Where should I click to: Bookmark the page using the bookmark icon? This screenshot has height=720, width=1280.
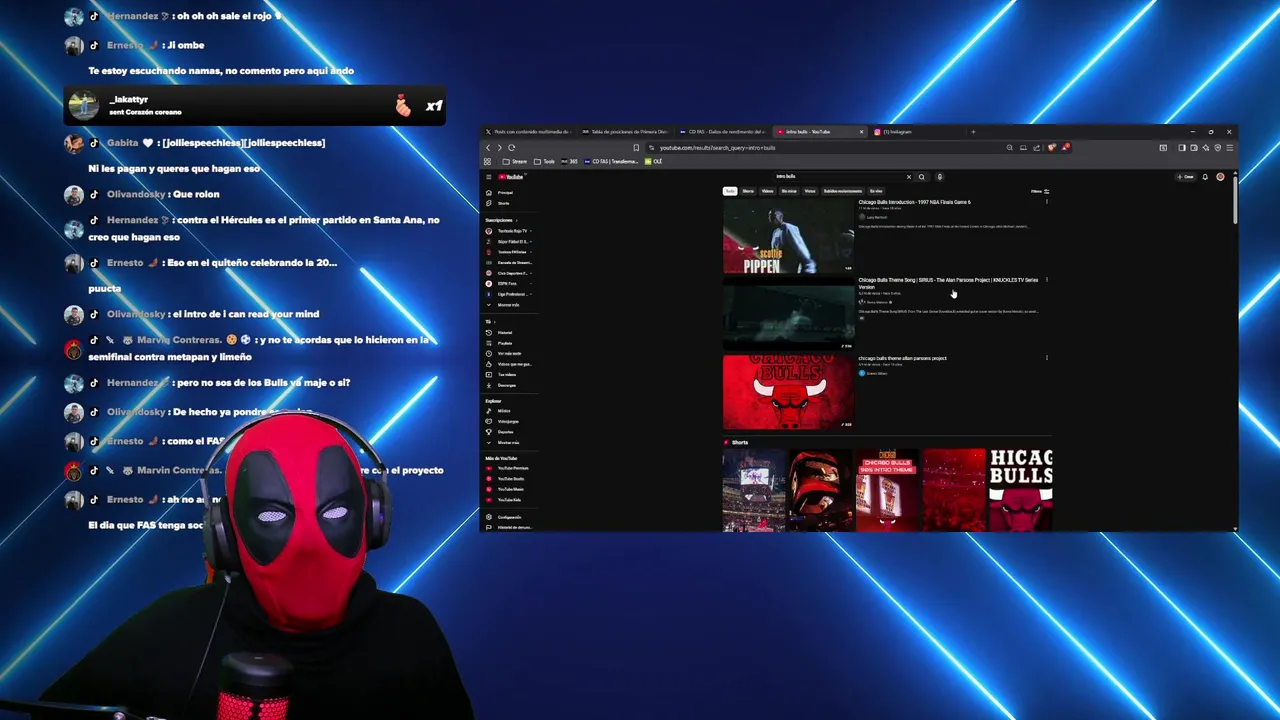(x=636, y=148)
